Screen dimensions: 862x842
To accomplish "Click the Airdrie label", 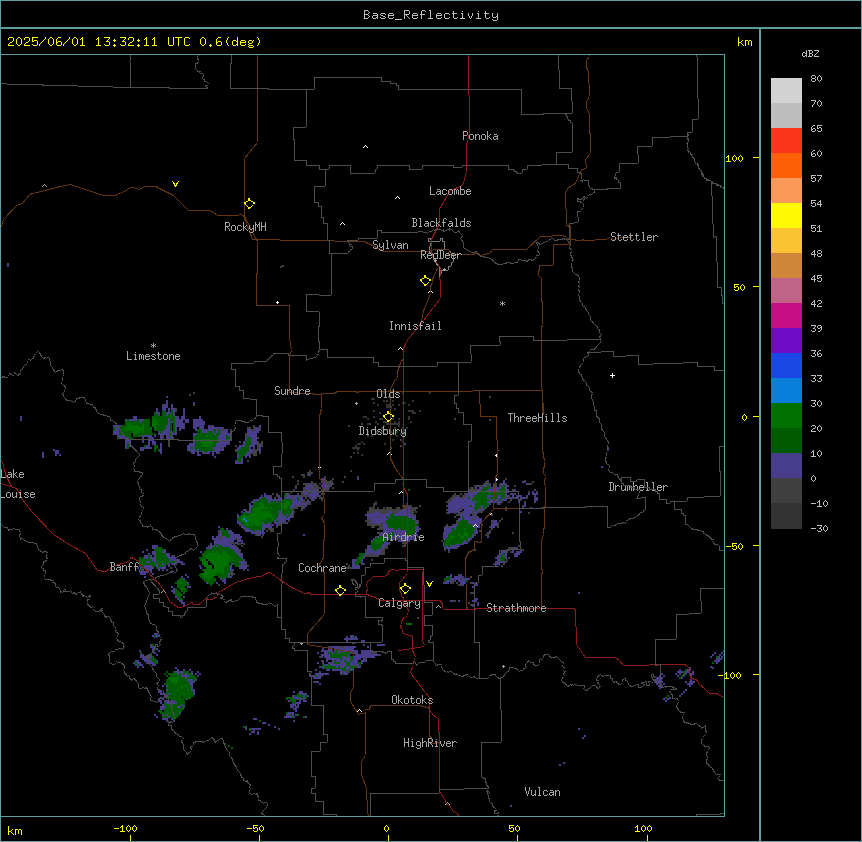I will click(404, 537).
